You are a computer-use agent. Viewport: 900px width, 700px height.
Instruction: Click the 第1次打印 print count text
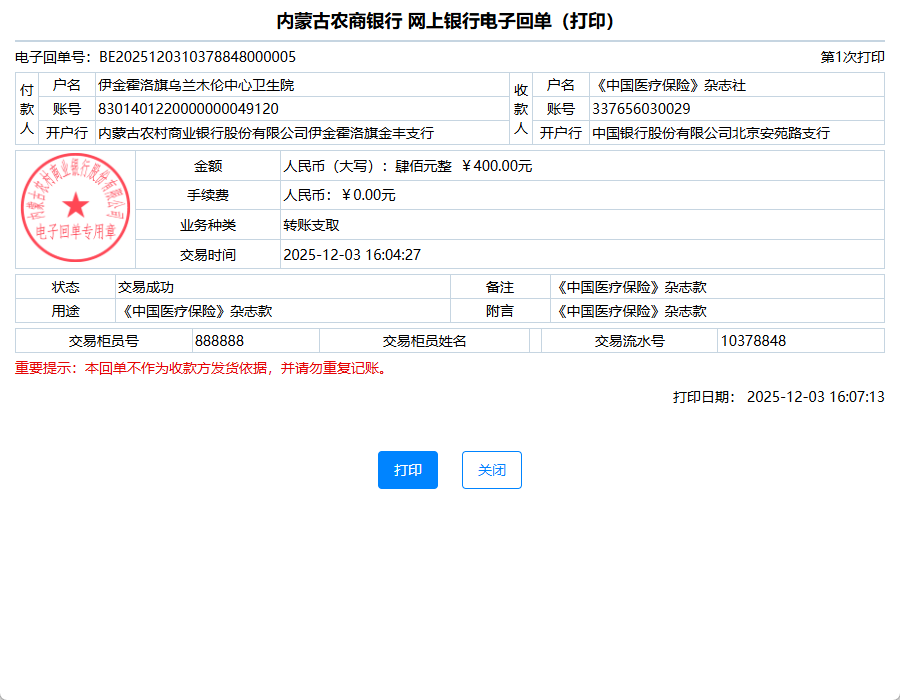pyautogui.click(x=852, y=57)
